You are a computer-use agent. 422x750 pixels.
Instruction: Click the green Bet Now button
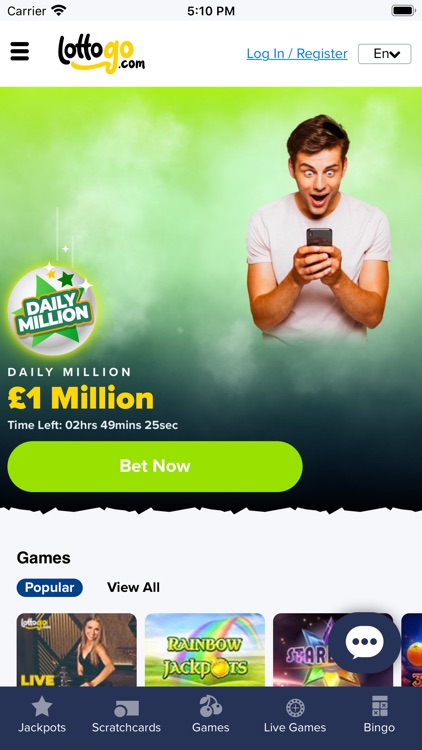155,466
